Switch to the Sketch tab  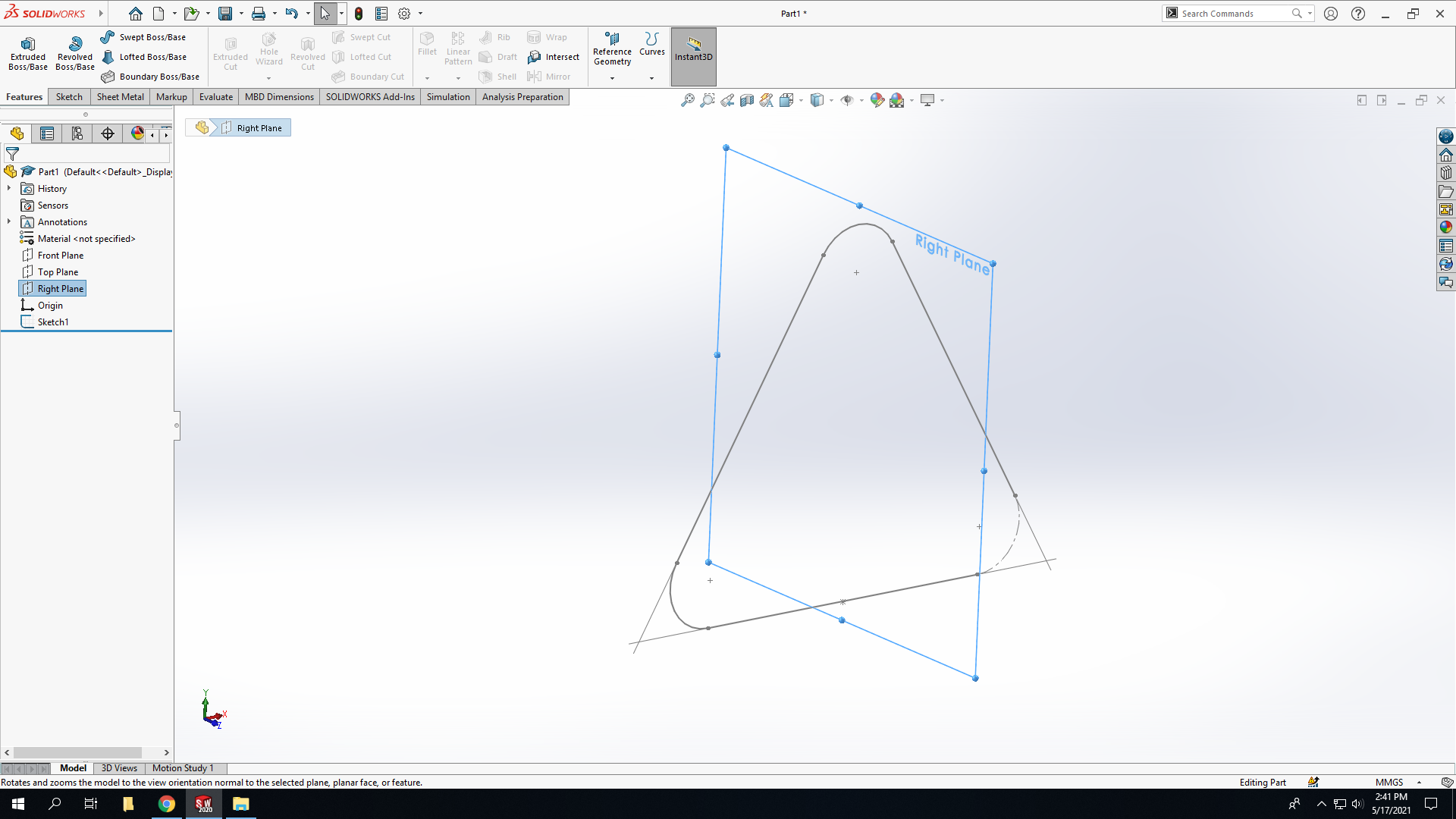point(69,97)
